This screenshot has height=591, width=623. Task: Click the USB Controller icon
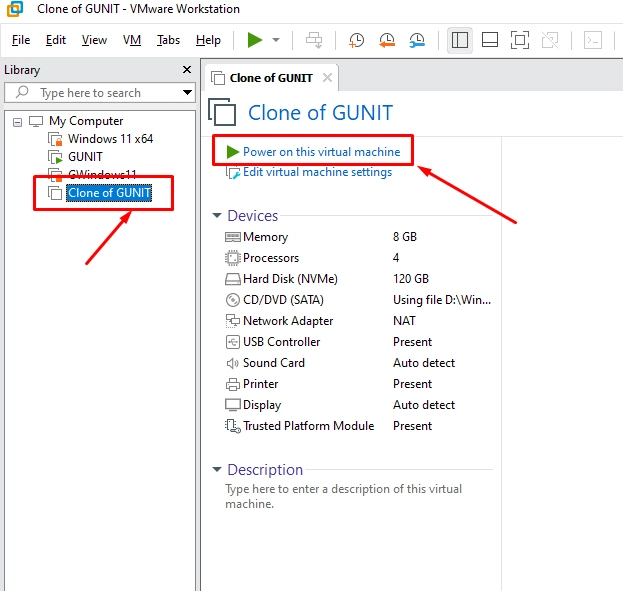pos(232,342)
